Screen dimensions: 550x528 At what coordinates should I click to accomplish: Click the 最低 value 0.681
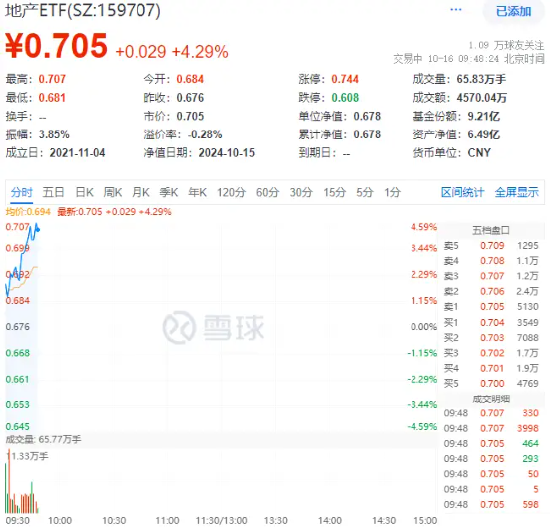pos(52,98)
